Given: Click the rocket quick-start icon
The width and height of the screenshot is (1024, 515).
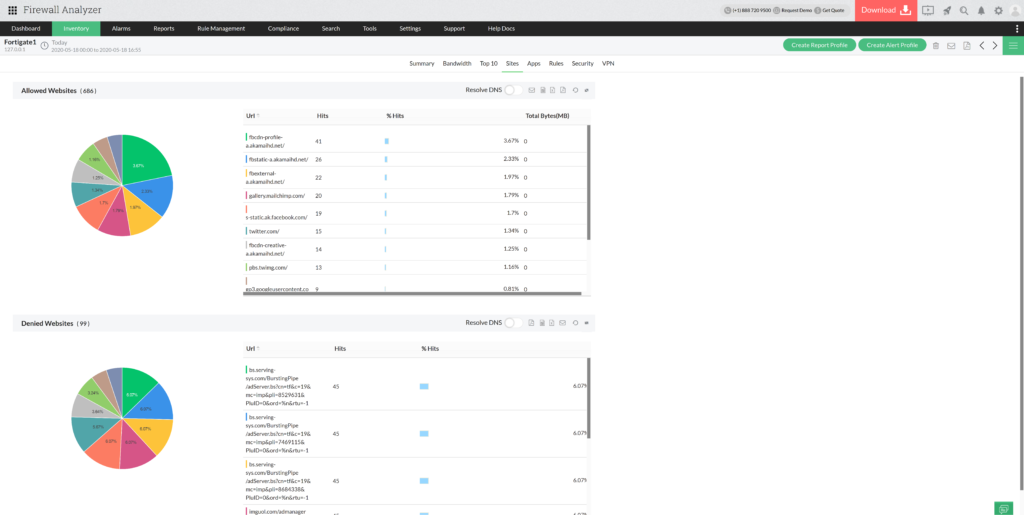Looking at the screenshot, I should tap(946, 10).
